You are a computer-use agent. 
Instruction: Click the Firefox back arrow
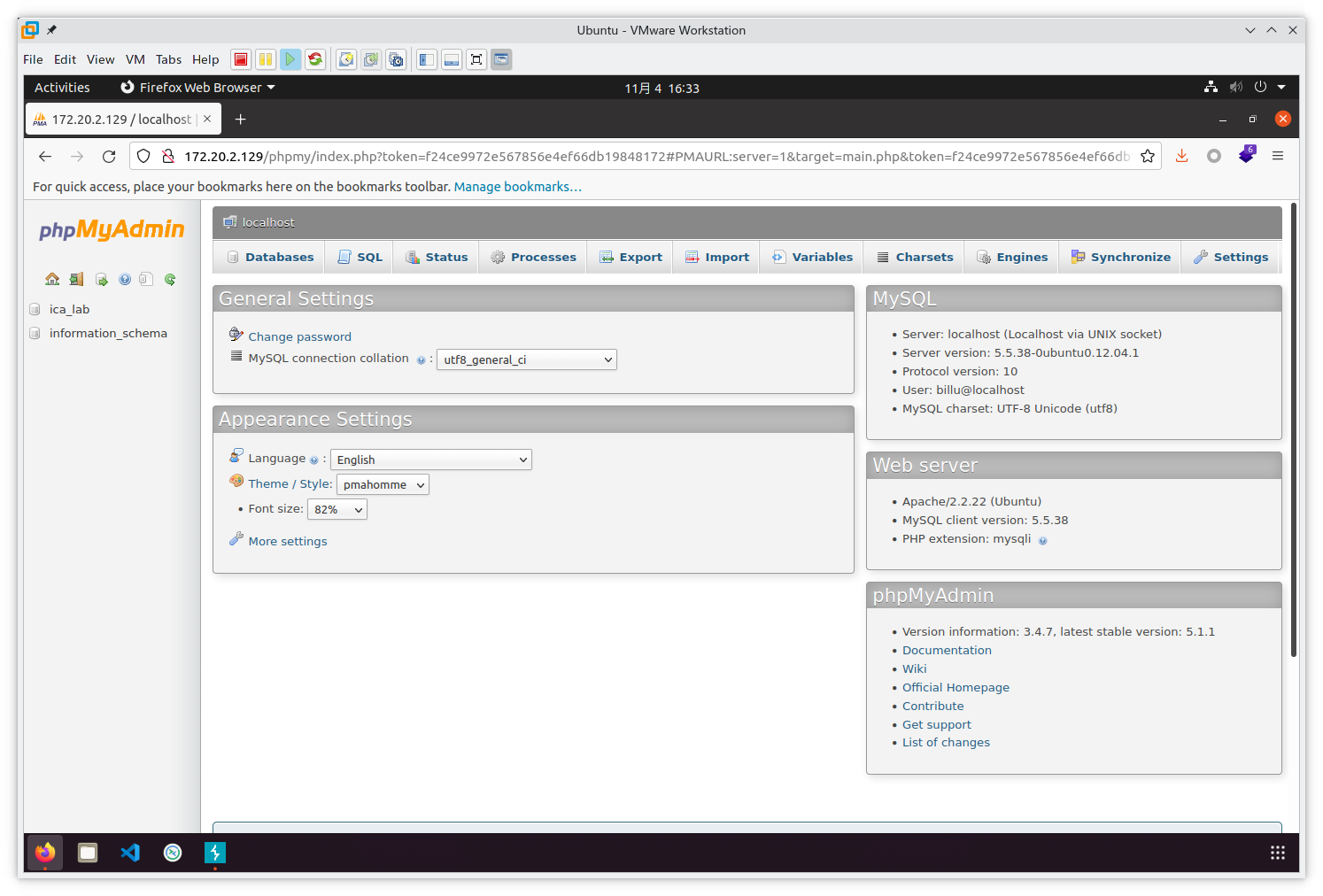coord(45,157)
